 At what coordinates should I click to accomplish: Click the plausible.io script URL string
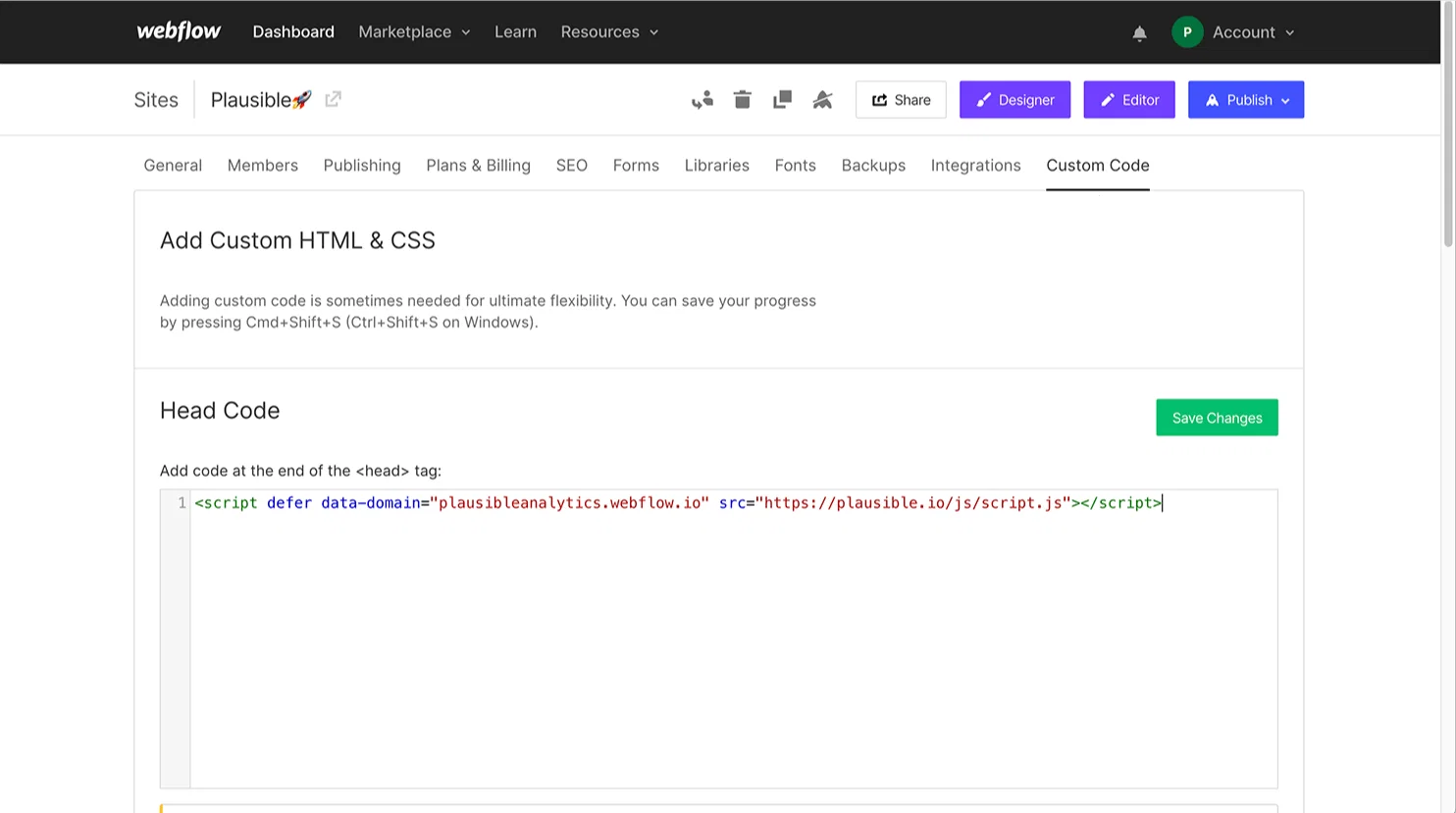(x=912, y=503)
